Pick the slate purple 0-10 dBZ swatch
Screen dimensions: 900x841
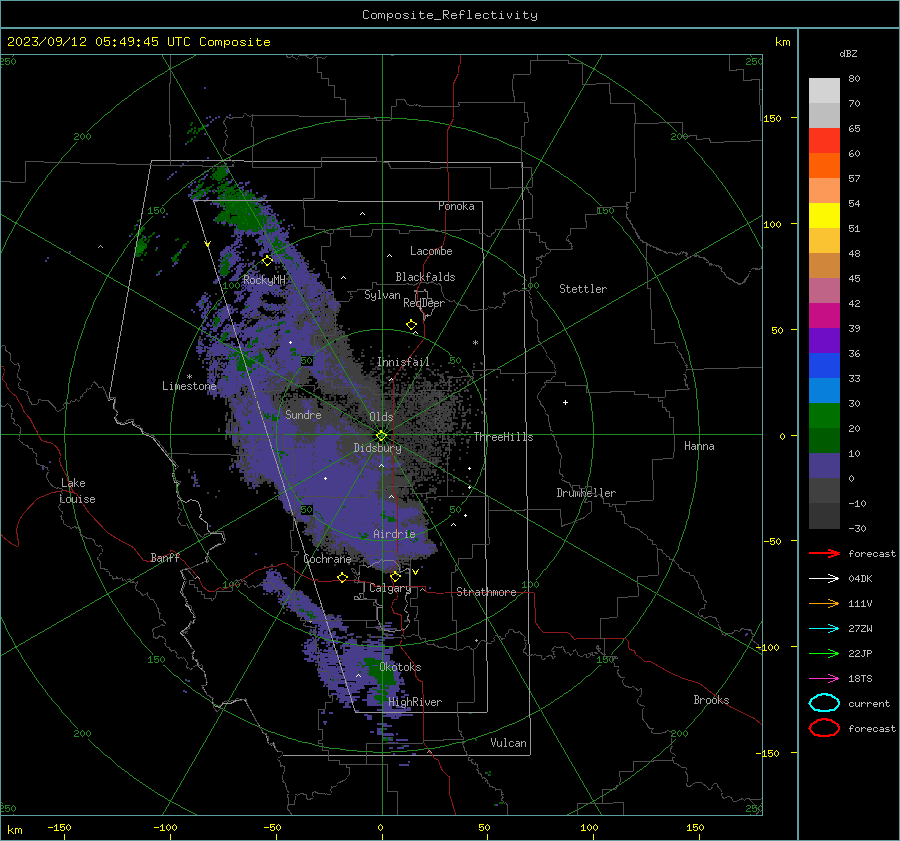point(824,465)
